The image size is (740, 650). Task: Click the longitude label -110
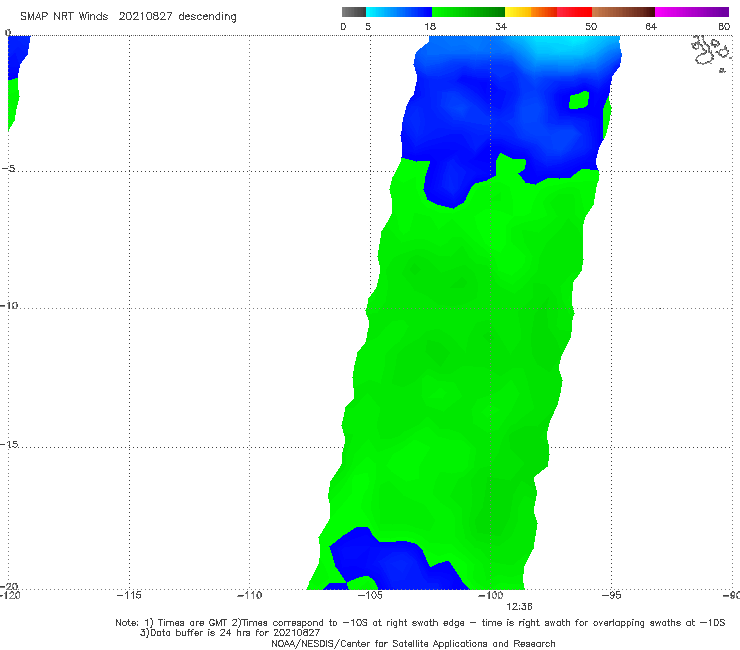tap(249, 595)
